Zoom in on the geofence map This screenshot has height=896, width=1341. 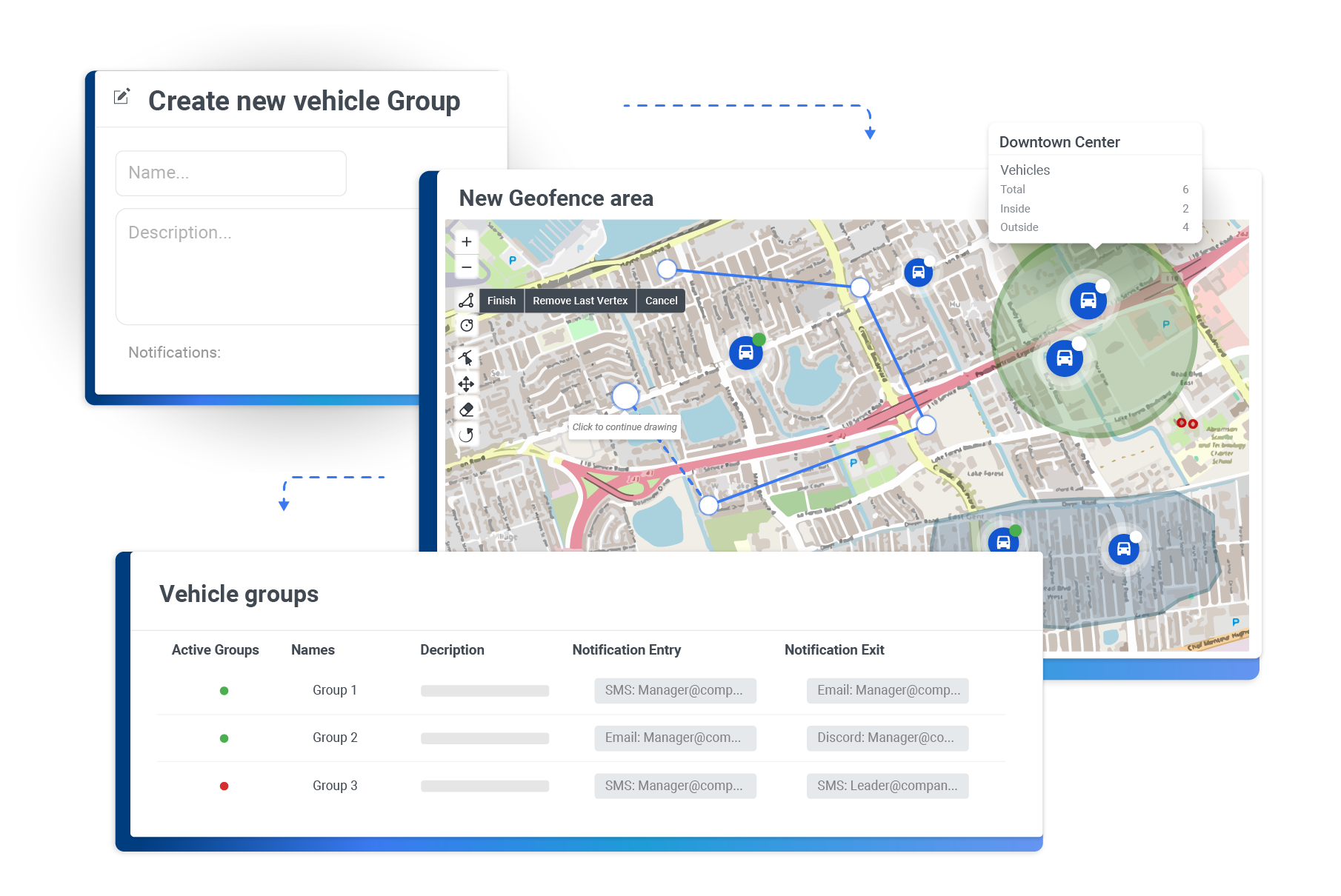(x=467, y=241)
